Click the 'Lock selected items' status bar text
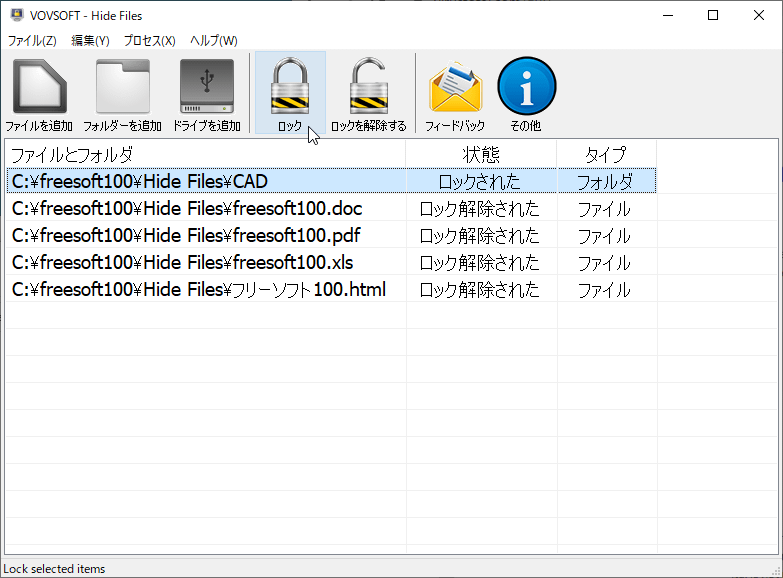Screen dimensions: 783x578 pyautogui.click(x=54, y=569)
